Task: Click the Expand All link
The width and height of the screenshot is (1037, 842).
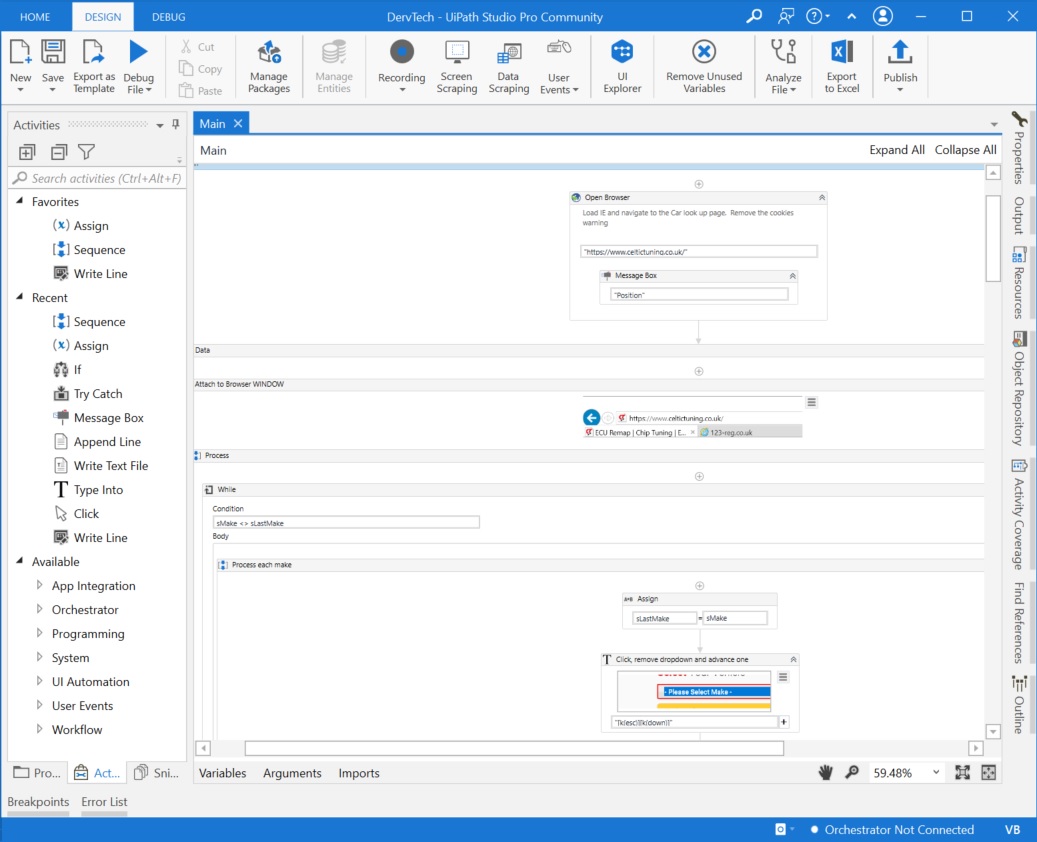Action: [896, 150]
